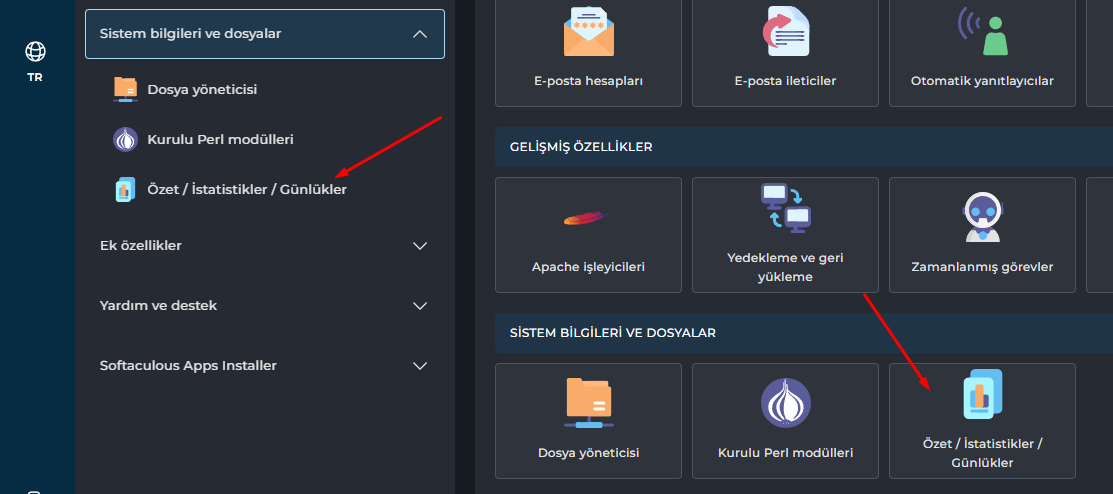Open Özet / İstatistikler / Günlükler sidebar link
Image resolution: width=1113 pixels, height=494 pixels.
pyautogui.click(x=247, y=190)
